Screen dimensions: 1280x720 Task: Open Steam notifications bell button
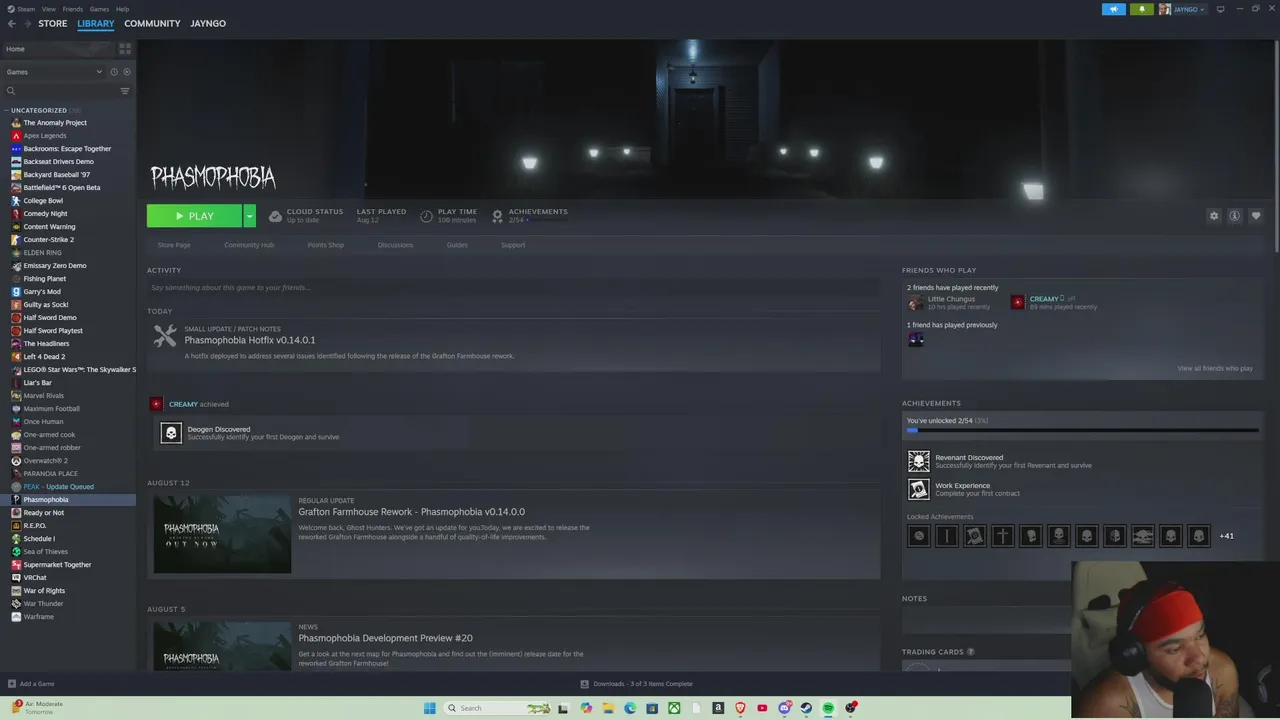click(x=1141, y=9)
